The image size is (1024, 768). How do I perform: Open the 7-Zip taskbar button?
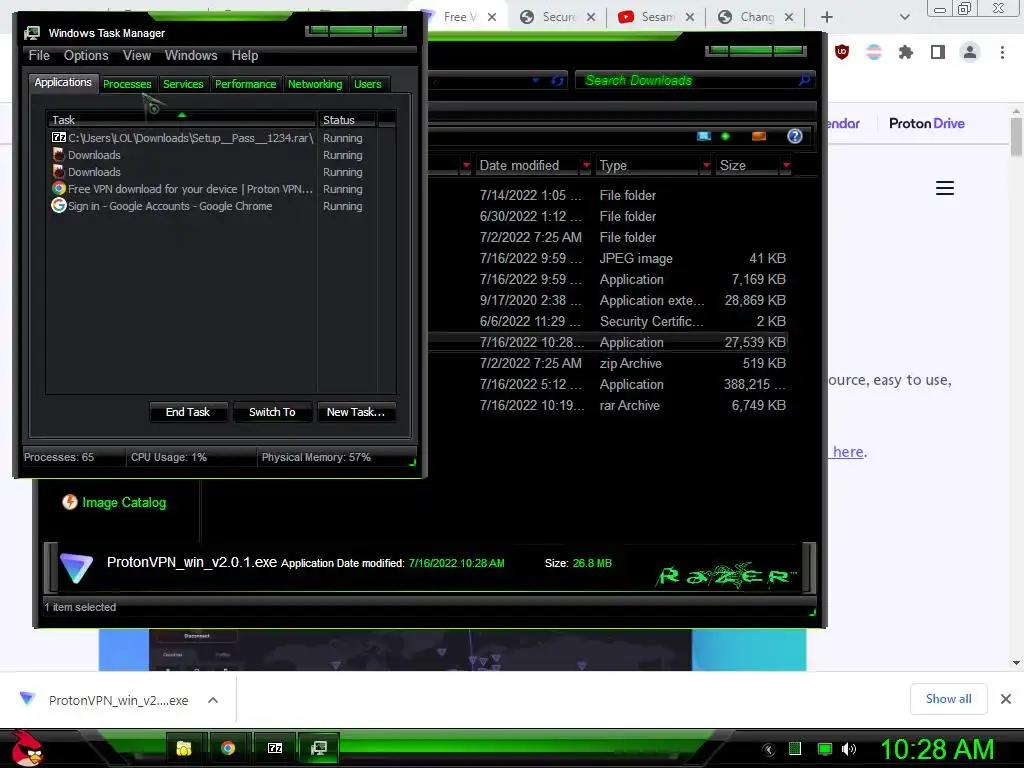tap(275, 748)
